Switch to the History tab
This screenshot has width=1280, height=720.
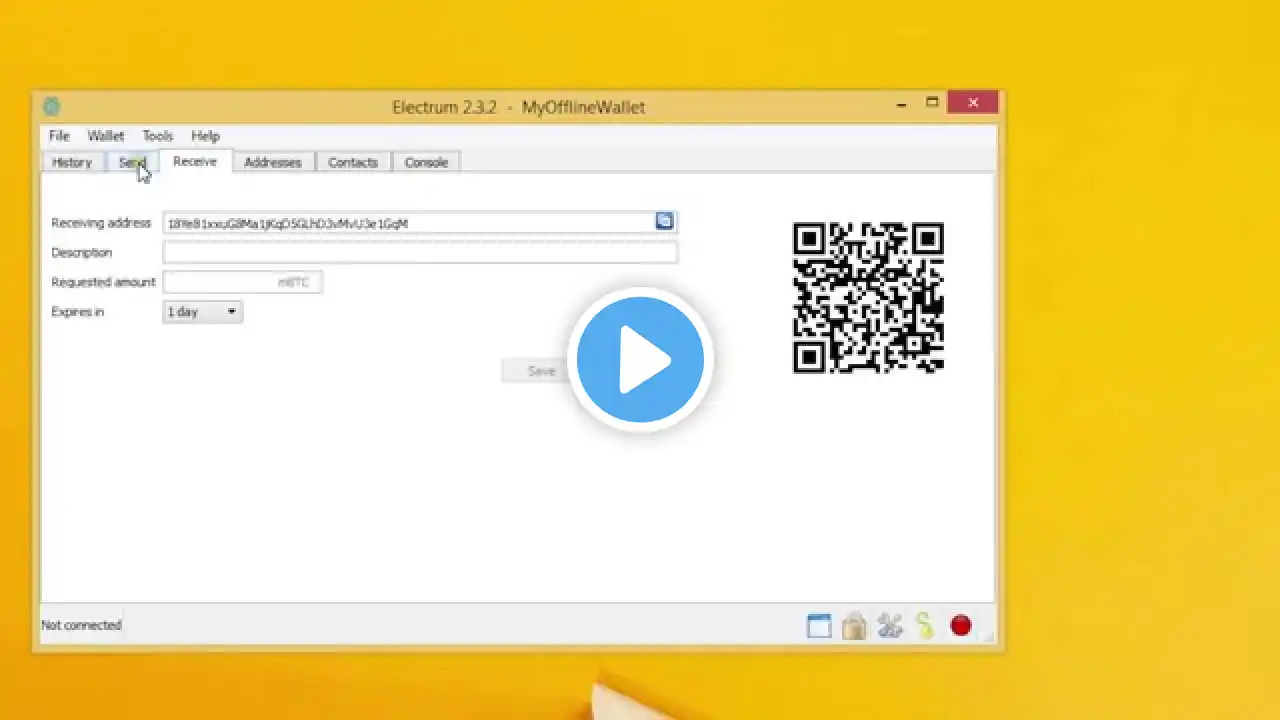pos(72,162)
